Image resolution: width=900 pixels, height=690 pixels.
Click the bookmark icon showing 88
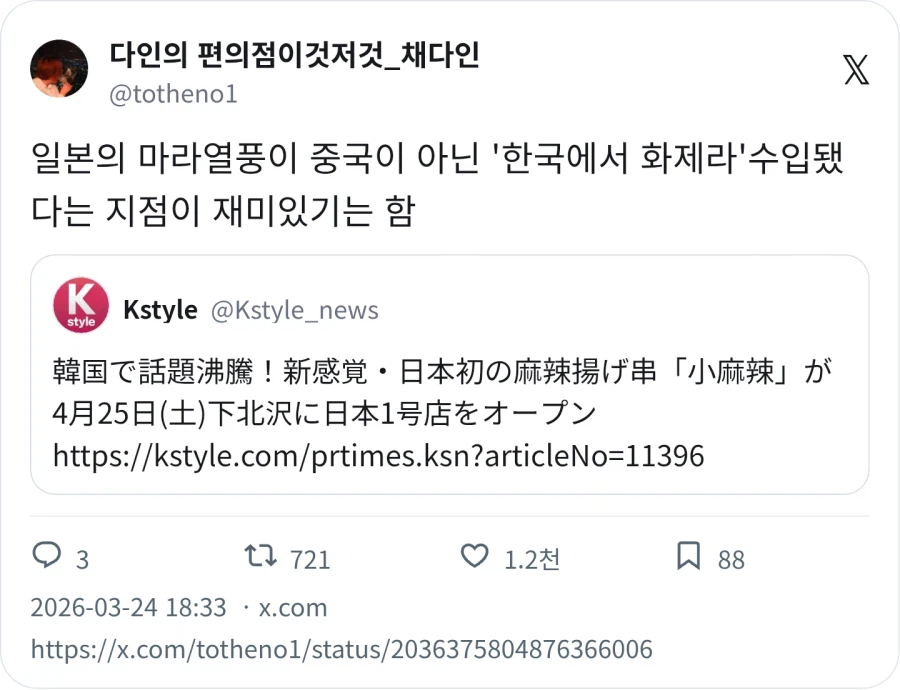point(688,558)
